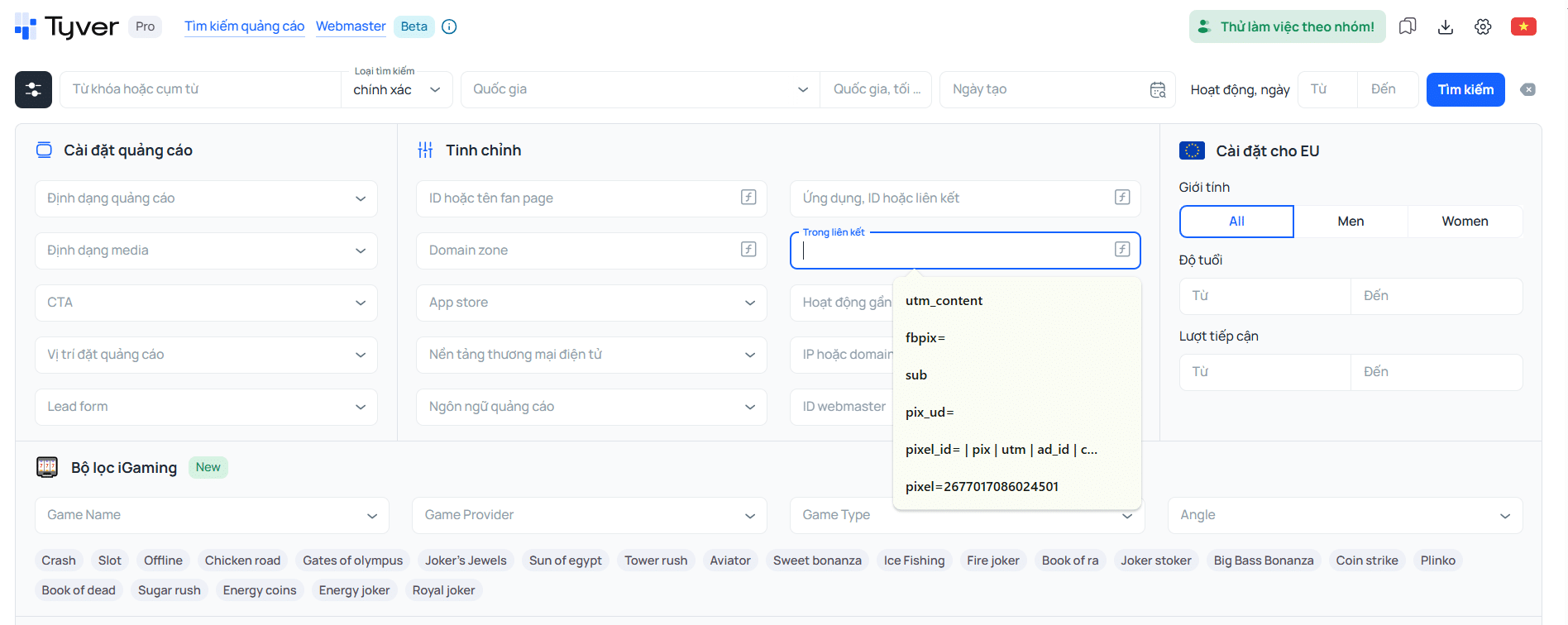1568x625 pixels.
Task: Focus the Độ tuổi Từ field
Action: (x=1265, y=296)
